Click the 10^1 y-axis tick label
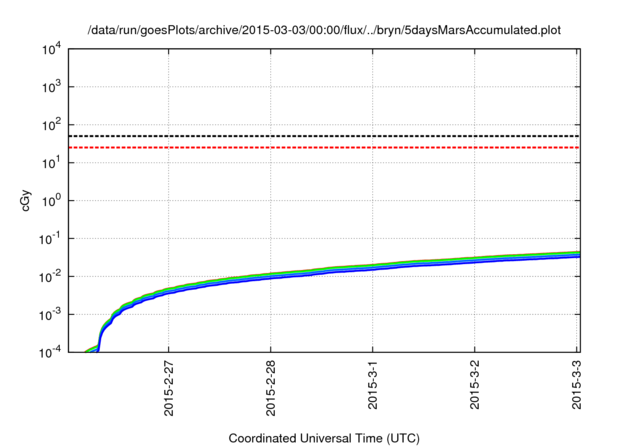The height and width of the screenshot is (448, 640). pyautogui.click(x=51, y=164)
